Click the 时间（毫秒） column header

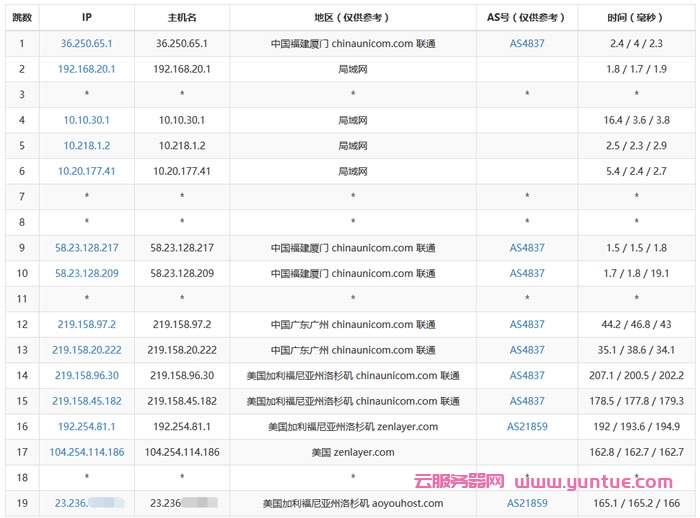coord(635,17)
